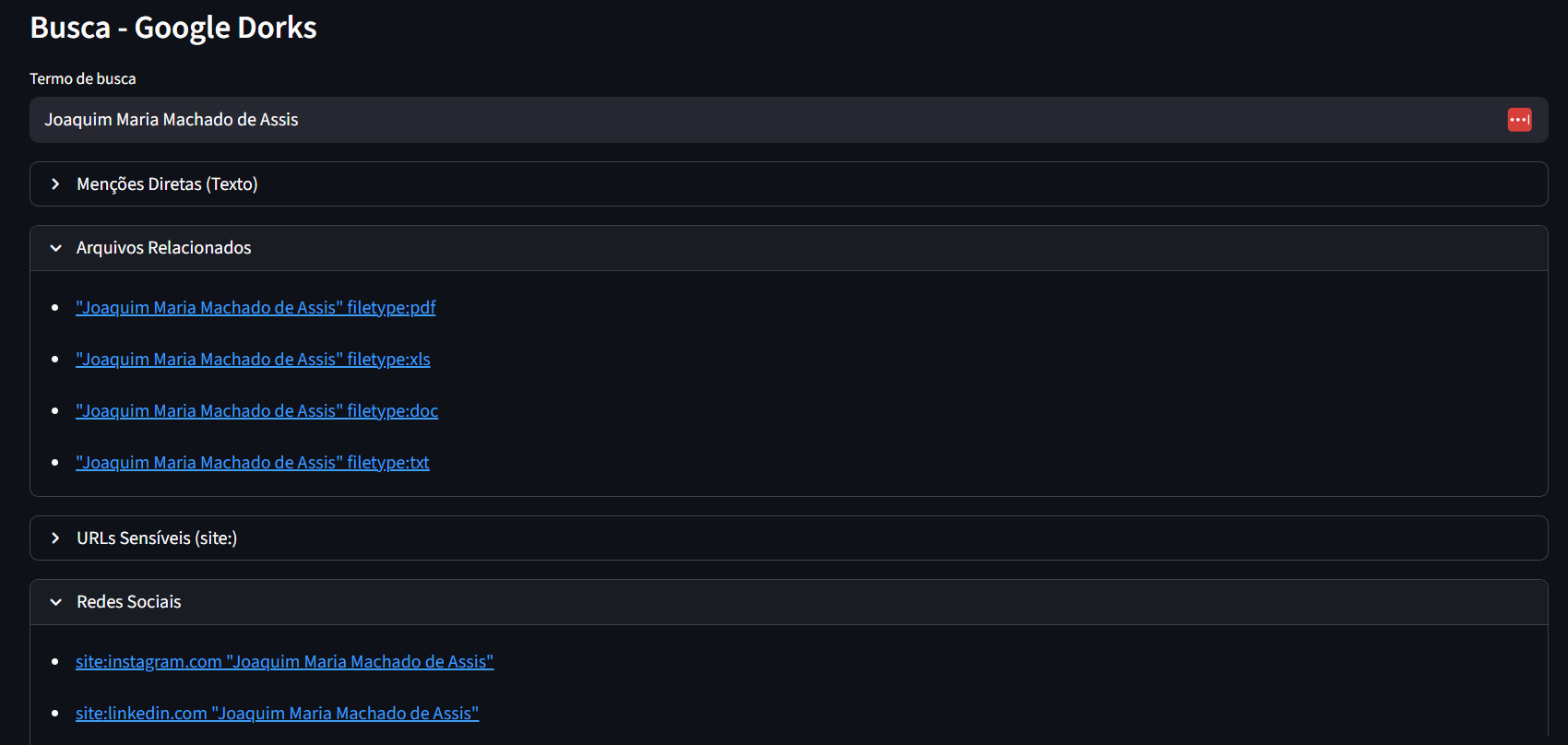Collapse the Redes Sociais section

[x=129, y=602]
